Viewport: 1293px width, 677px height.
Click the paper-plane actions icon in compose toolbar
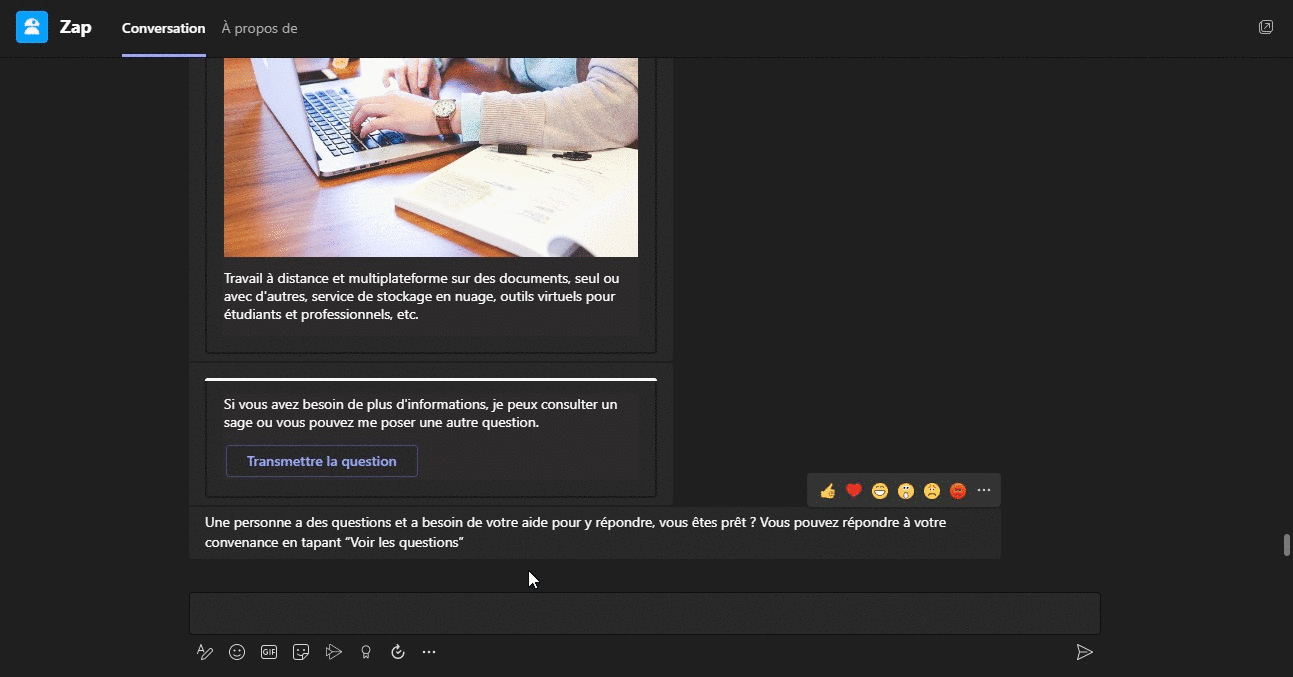point(334,652)
